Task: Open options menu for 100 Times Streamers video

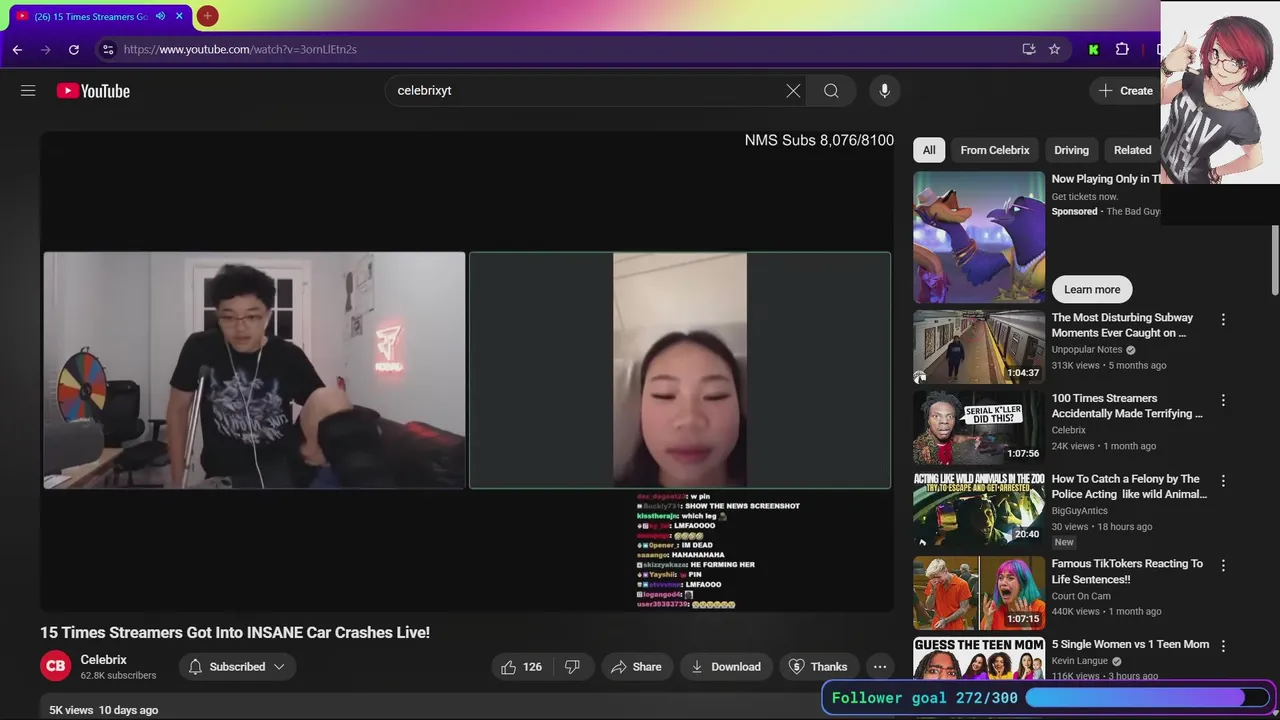Action: [x=1223, y=400]
